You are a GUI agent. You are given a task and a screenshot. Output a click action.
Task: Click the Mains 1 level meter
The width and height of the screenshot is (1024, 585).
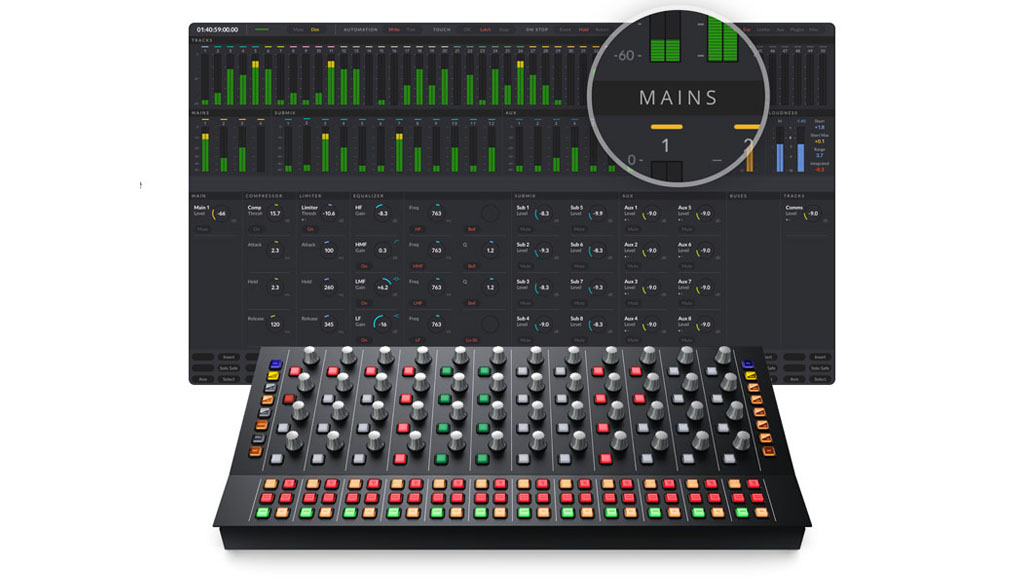click(205, 148)
